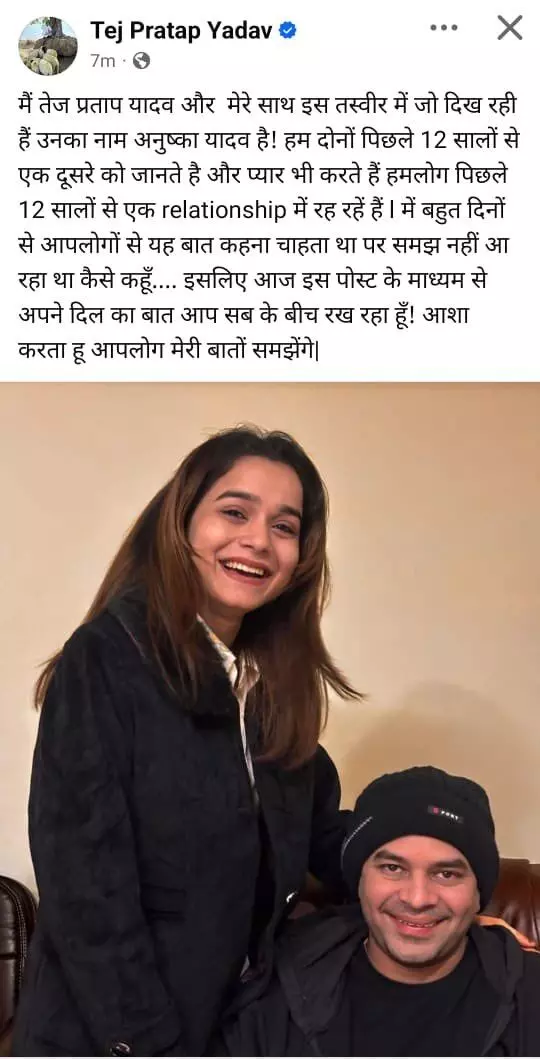This screenshot has height=1059, width=540.
Task: Tap the name अनुष्का यादव in post text
Action: click(x=217, y=140)
